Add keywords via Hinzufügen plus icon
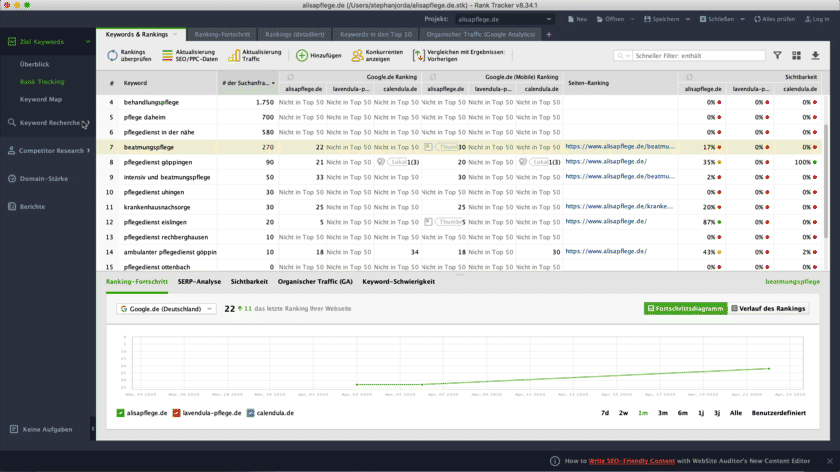The width and height of the screenshot is (840, 472). 302,55
